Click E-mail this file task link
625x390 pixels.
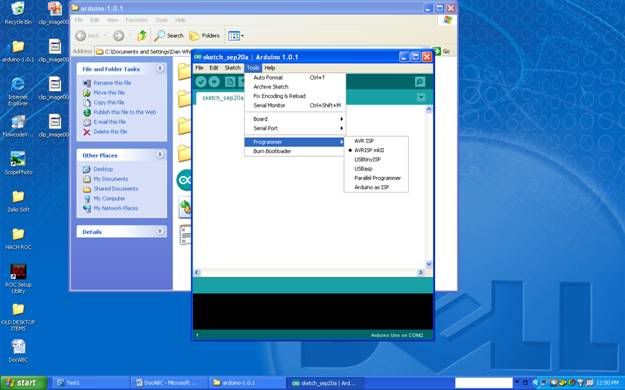[110, 122]
